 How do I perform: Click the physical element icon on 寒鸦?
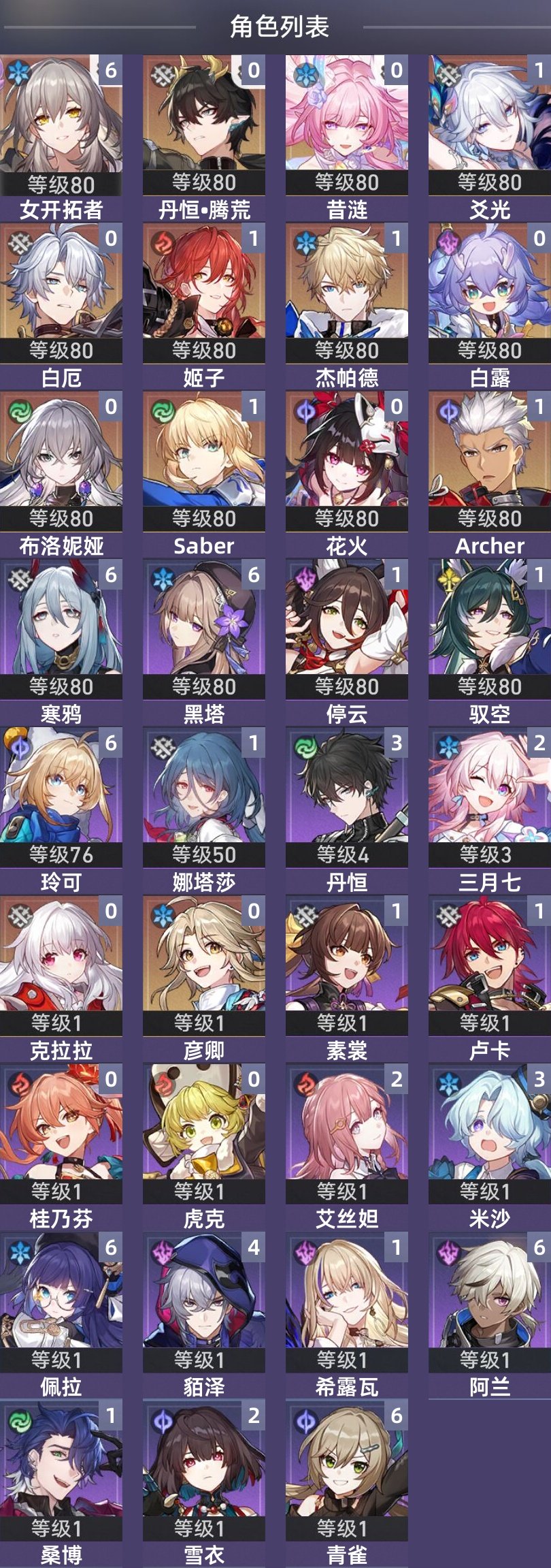coord(20,578)
